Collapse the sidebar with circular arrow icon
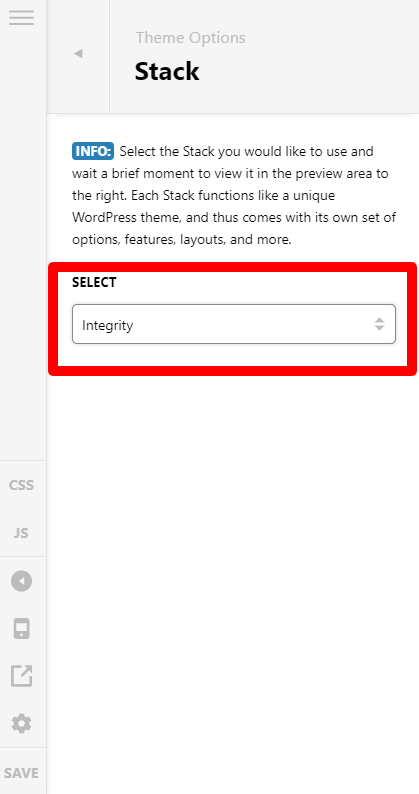This screenshot has width=419, height=794. [21, 581]
